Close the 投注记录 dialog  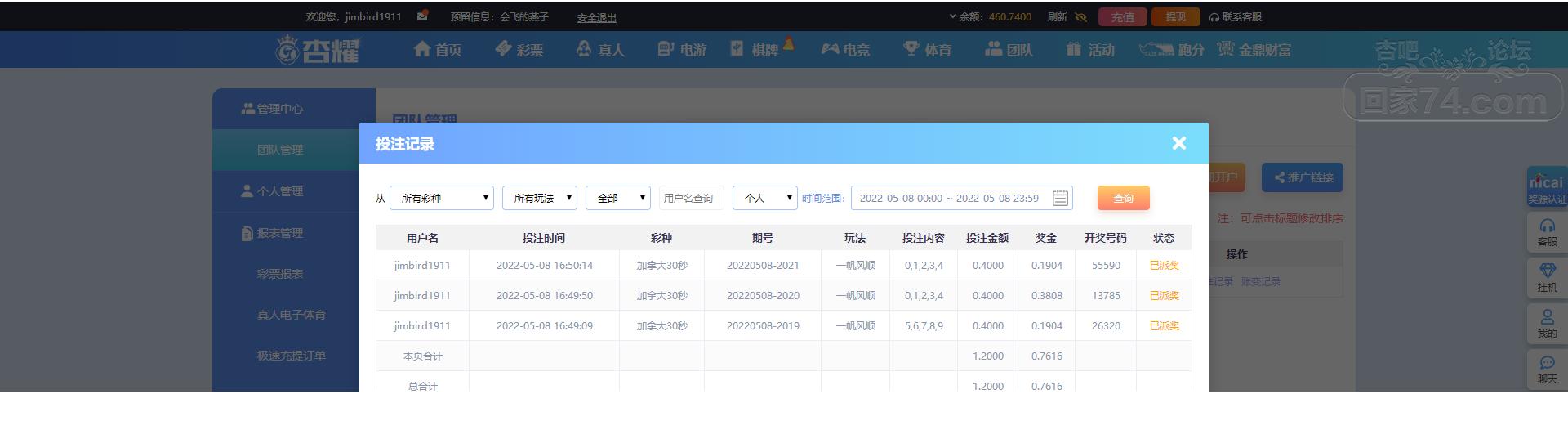pos(1178,143)
